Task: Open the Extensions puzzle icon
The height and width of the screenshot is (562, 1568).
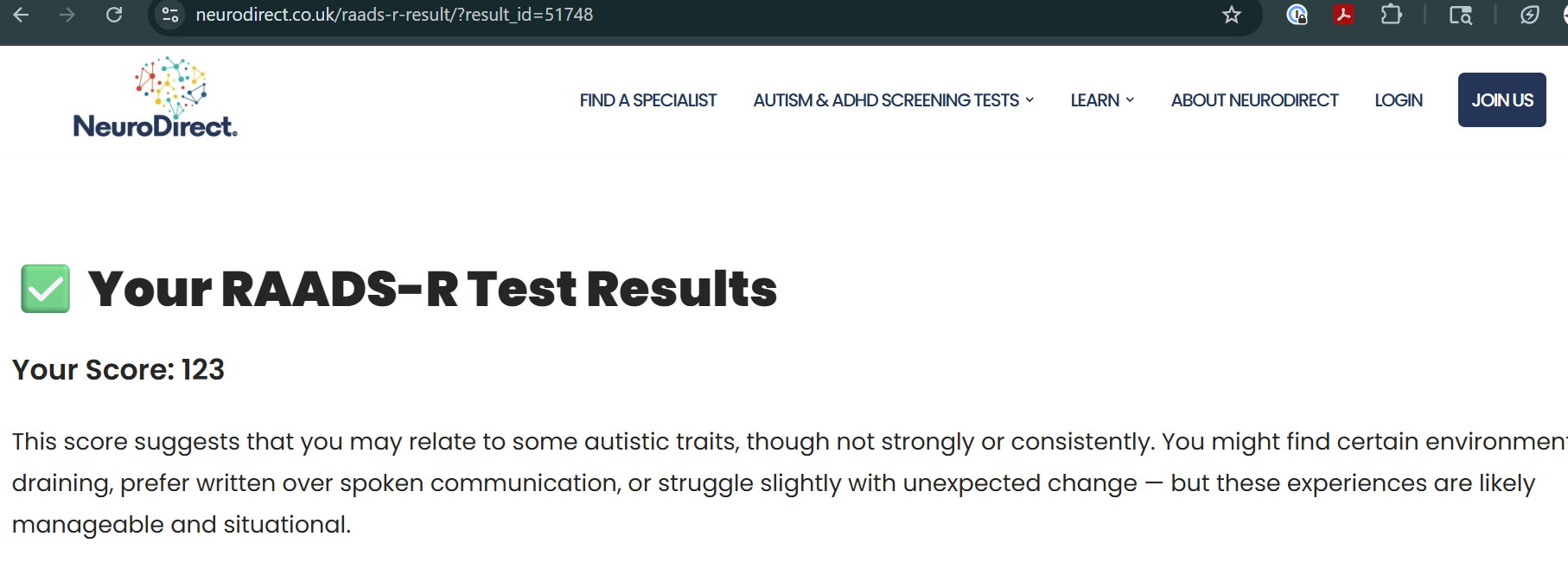Action: (1391, 15)
